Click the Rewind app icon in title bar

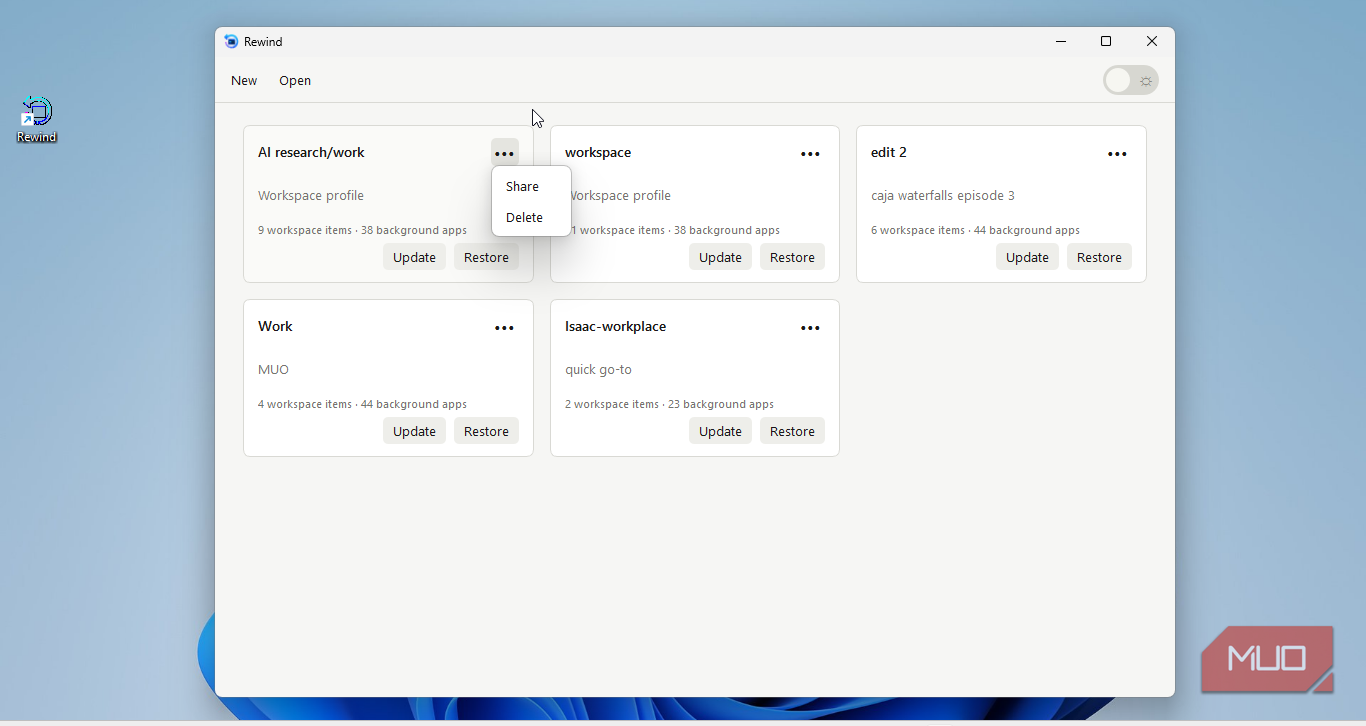pyautogui.click(x=232, y=41)
